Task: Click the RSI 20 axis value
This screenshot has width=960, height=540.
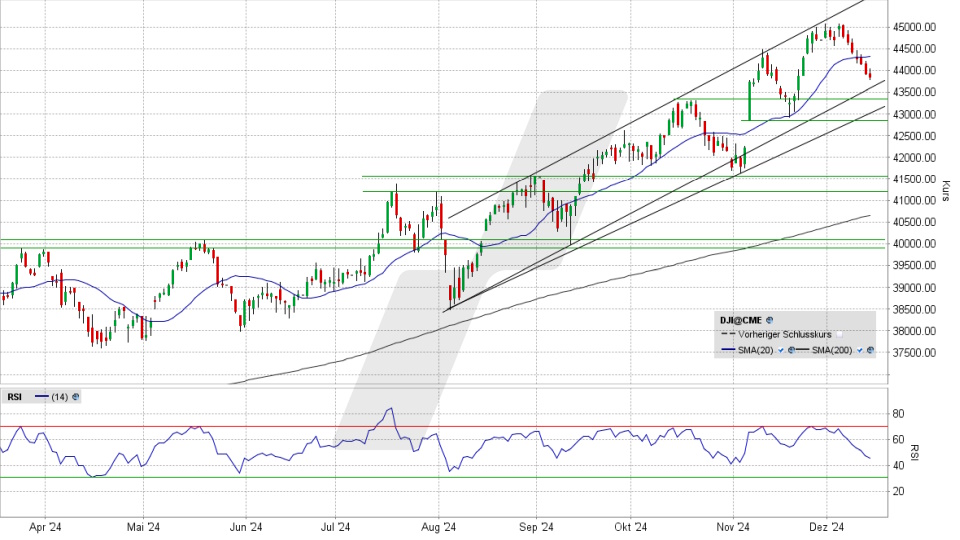Action: tap(898, 491)
